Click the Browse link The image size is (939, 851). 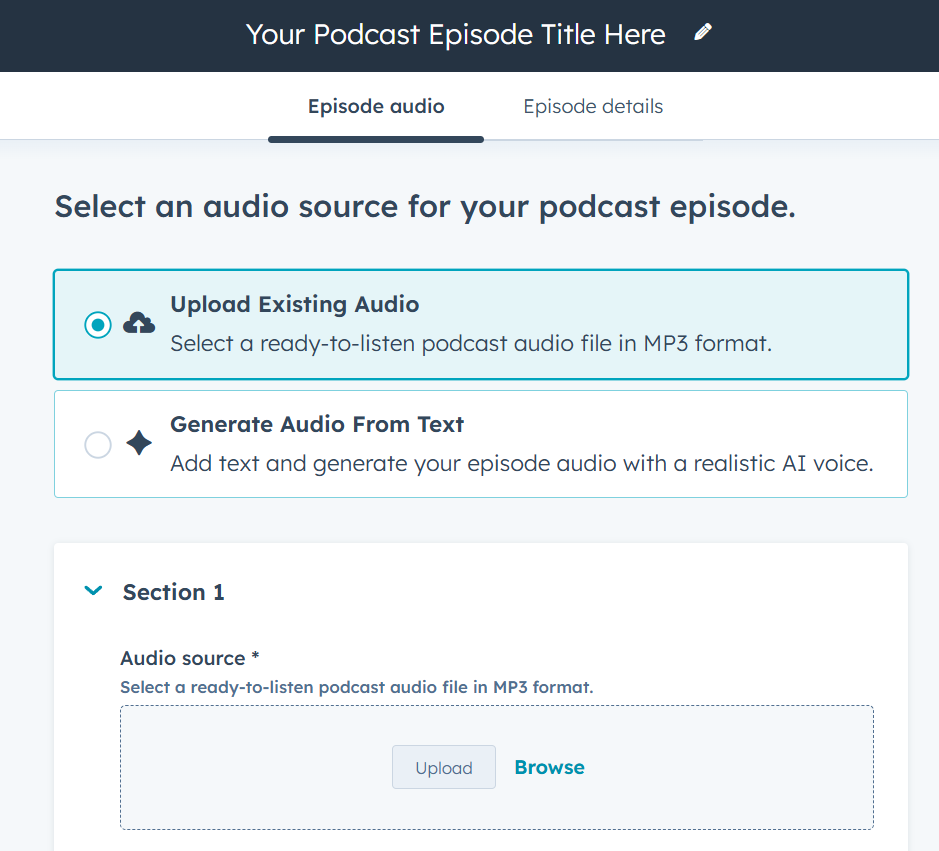click(549, 767)
